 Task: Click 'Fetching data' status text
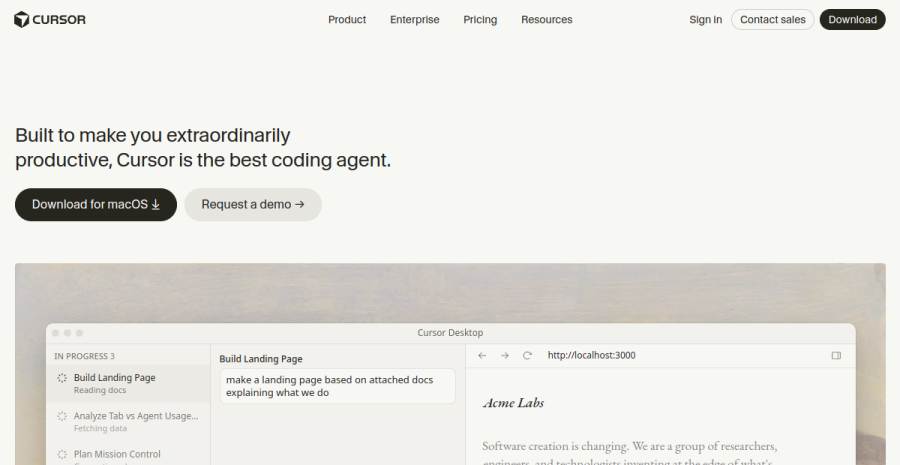[100, 429]
